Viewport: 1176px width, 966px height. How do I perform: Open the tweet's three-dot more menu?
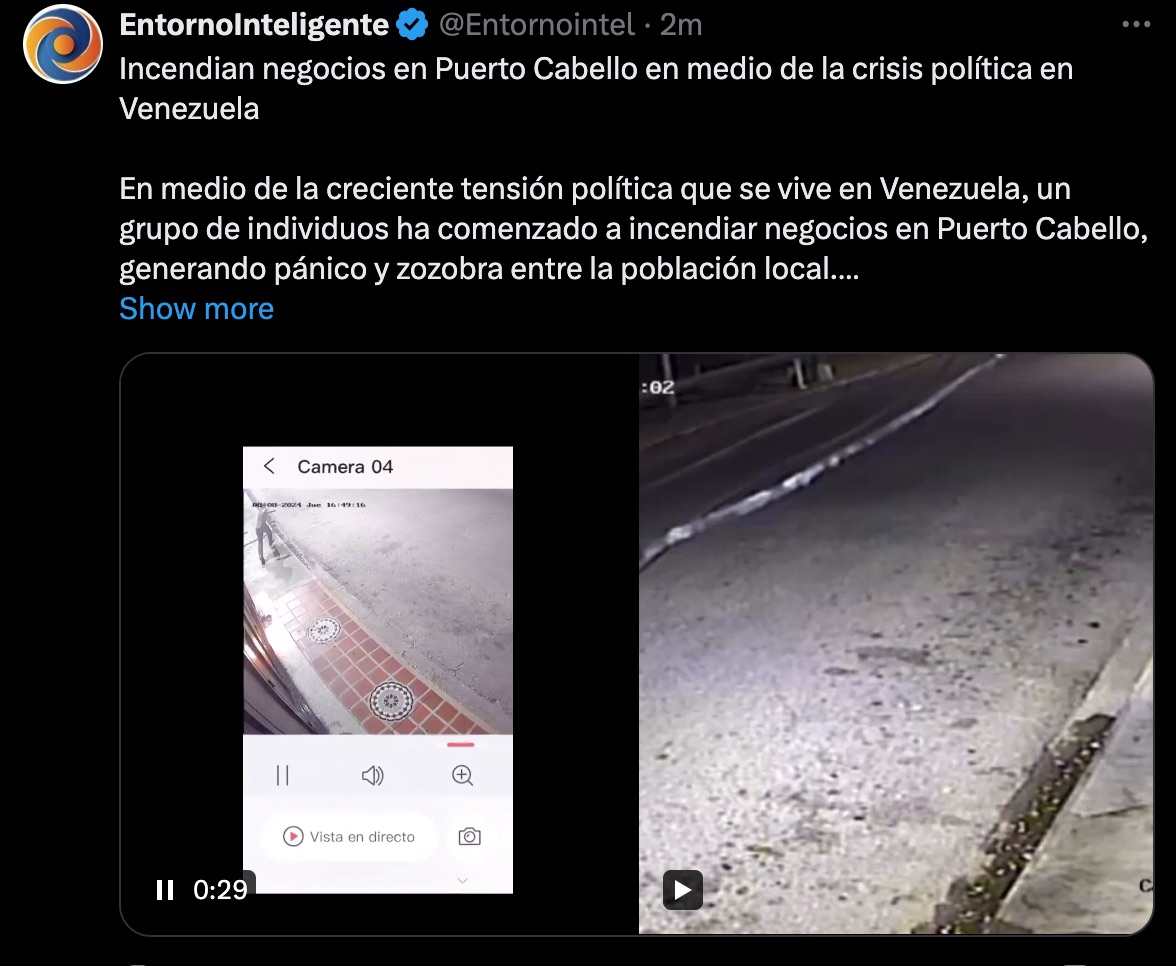[1136, 25]
